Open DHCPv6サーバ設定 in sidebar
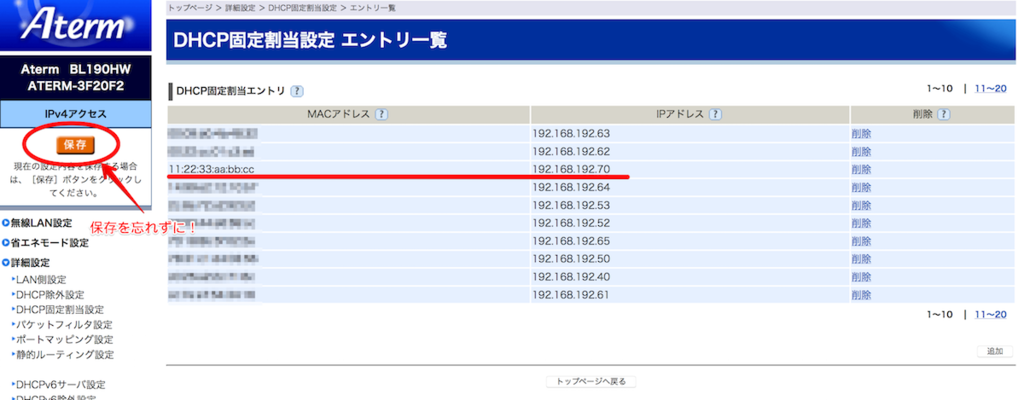Image resolution: width=1024 pixels, height=400 pixels. click(61, 385)
